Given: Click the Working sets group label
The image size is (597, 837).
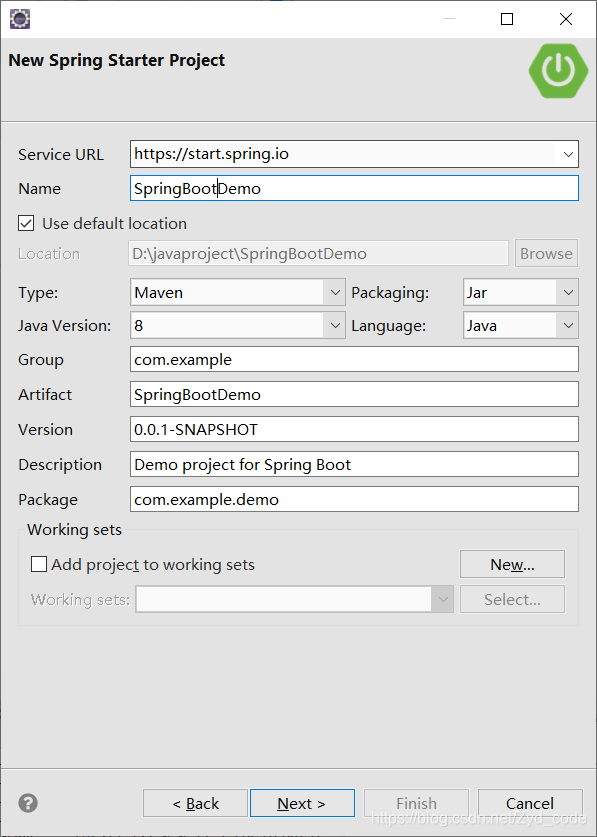Looking at the screenshot, I should [x=74, y=530].
